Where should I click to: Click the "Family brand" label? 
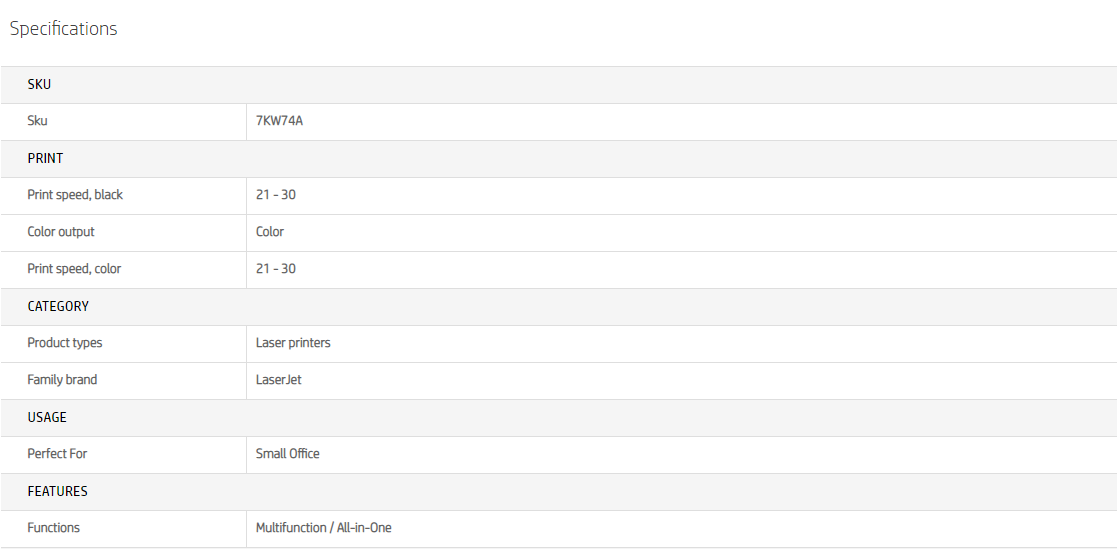click(62, 380)
